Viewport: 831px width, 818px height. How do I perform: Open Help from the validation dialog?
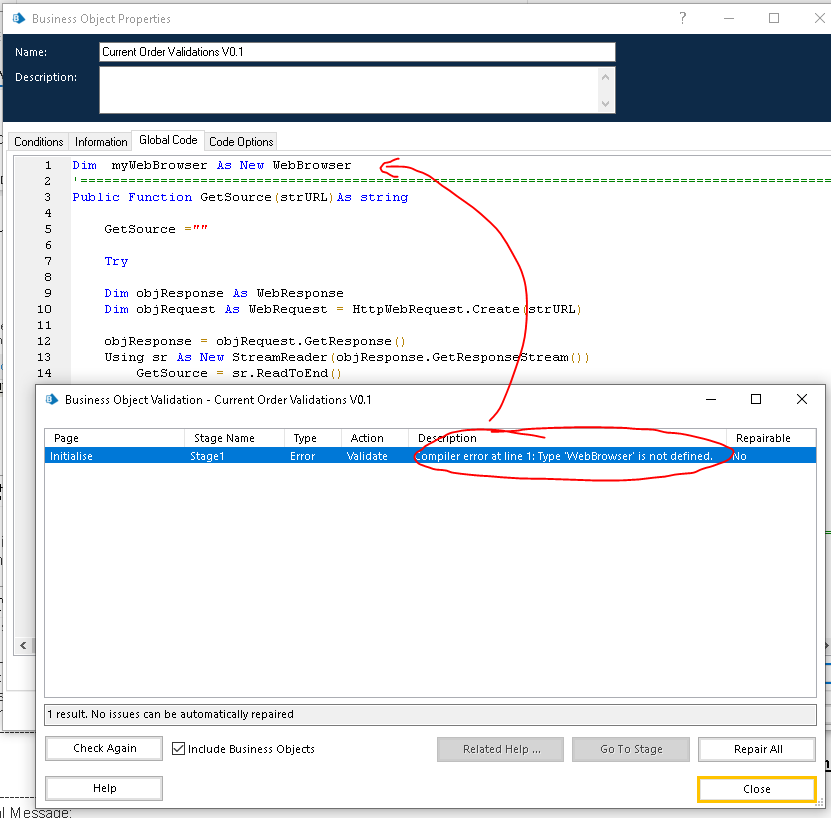coord(104,788)
